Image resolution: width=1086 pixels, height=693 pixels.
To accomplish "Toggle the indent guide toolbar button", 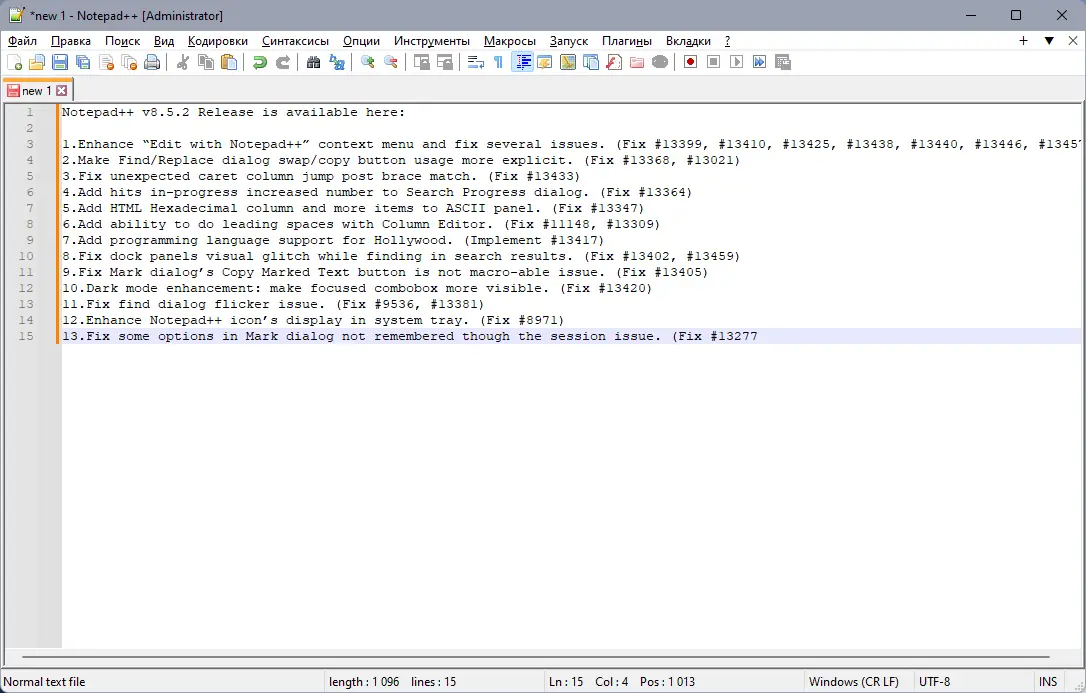I will pos(522,62).
